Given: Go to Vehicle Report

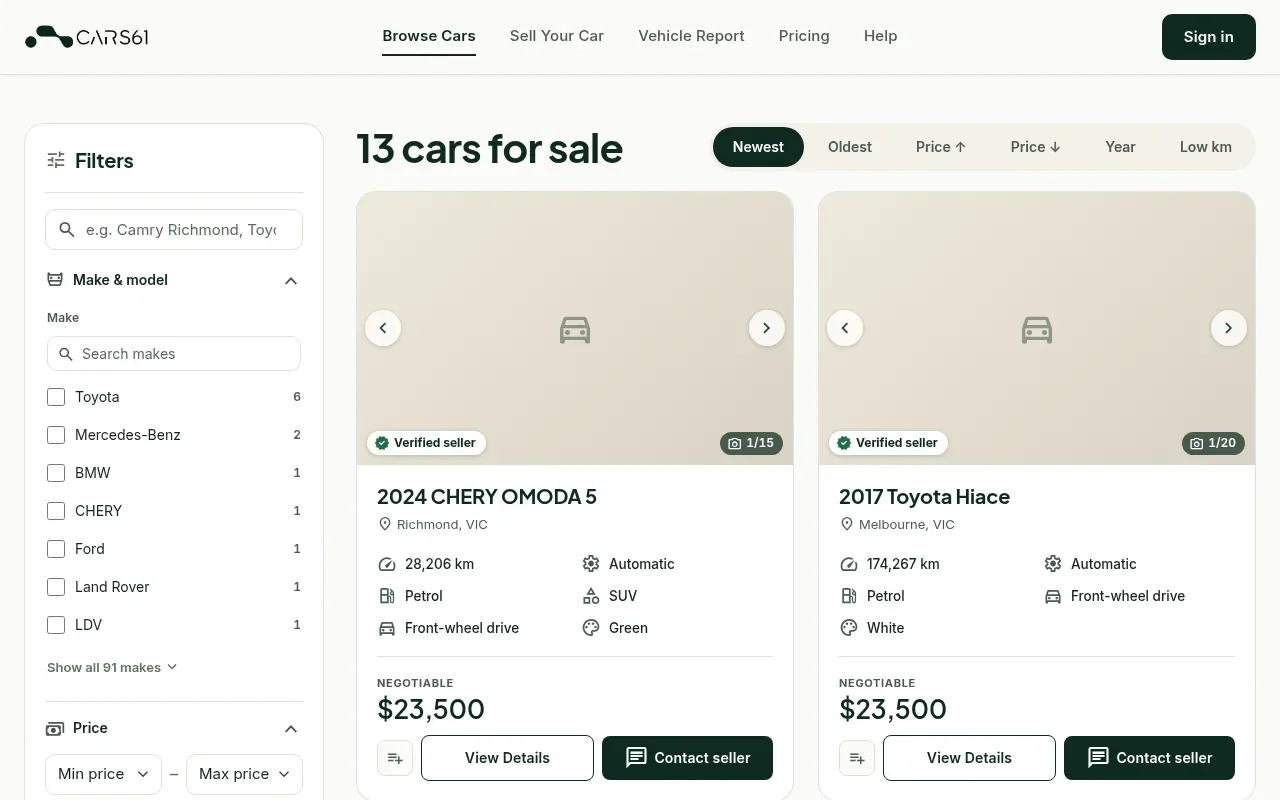Looking at the screenshot, I should [691, 36].
